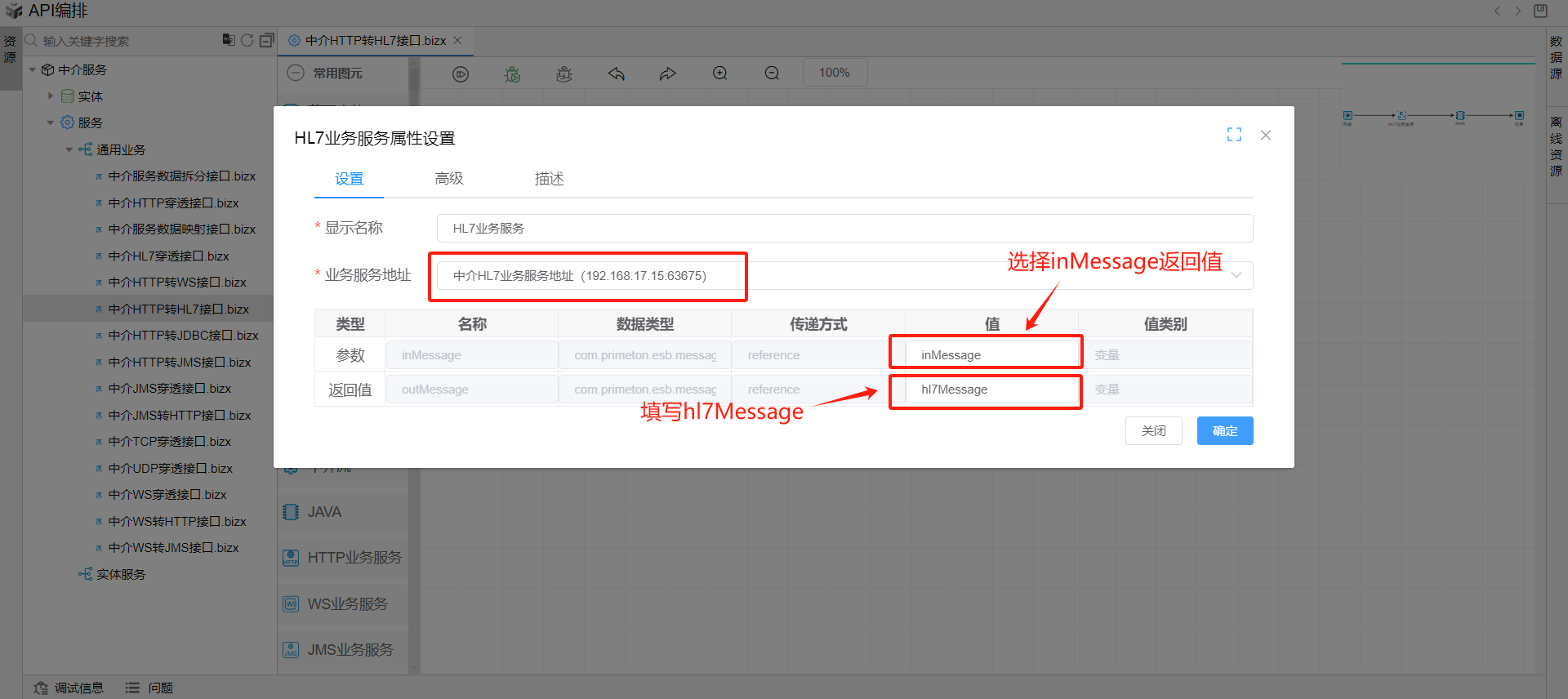Click the run flow icon in toolbar

461,74
